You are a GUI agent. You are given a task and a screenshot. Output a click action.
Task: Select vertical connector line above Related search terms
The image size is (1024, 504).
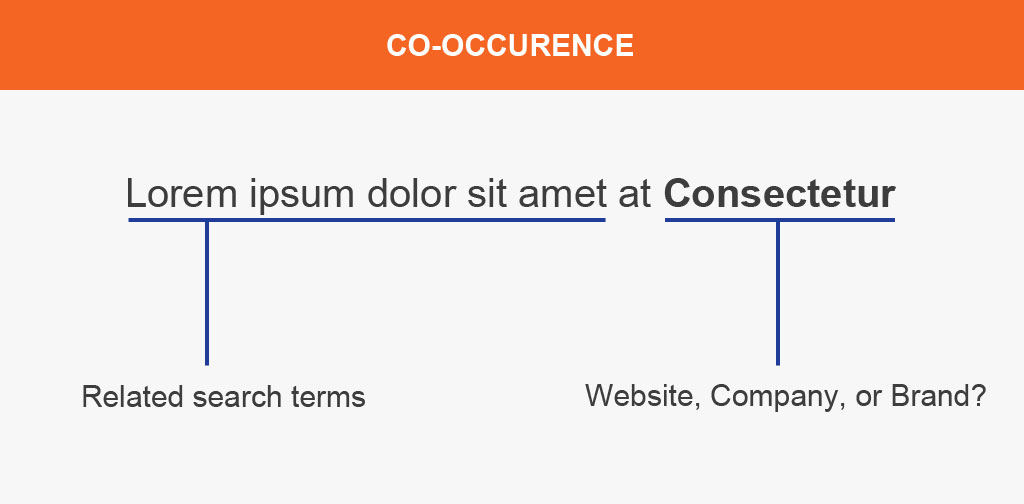(207, 293)
